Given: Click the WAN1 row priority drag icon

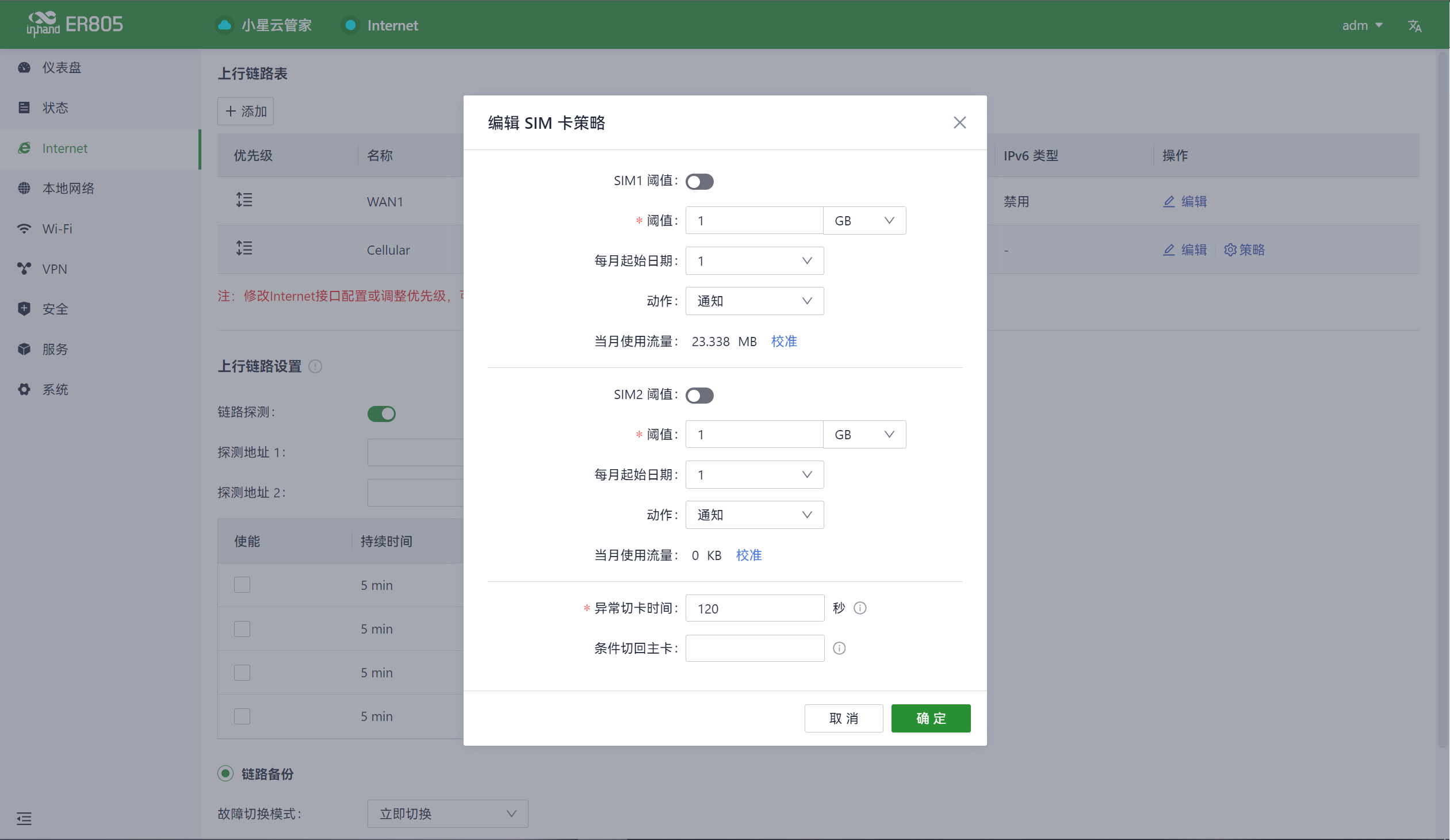Looking at the screenshot, I should click(x=244, y=200).
